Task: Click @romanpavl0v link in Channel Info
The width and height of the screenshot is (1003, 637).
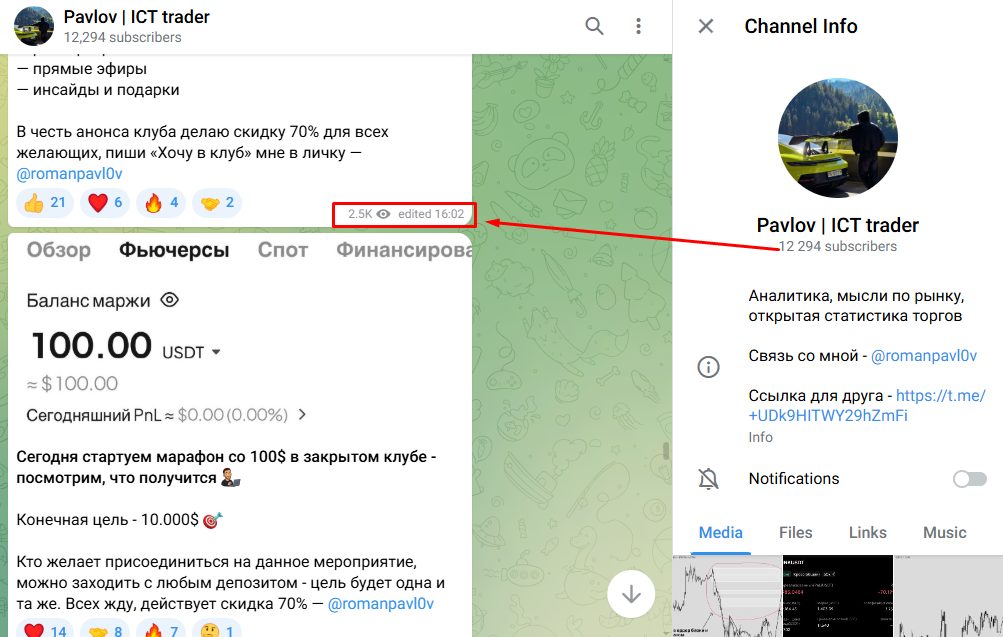Action: [x=923, y=355]
